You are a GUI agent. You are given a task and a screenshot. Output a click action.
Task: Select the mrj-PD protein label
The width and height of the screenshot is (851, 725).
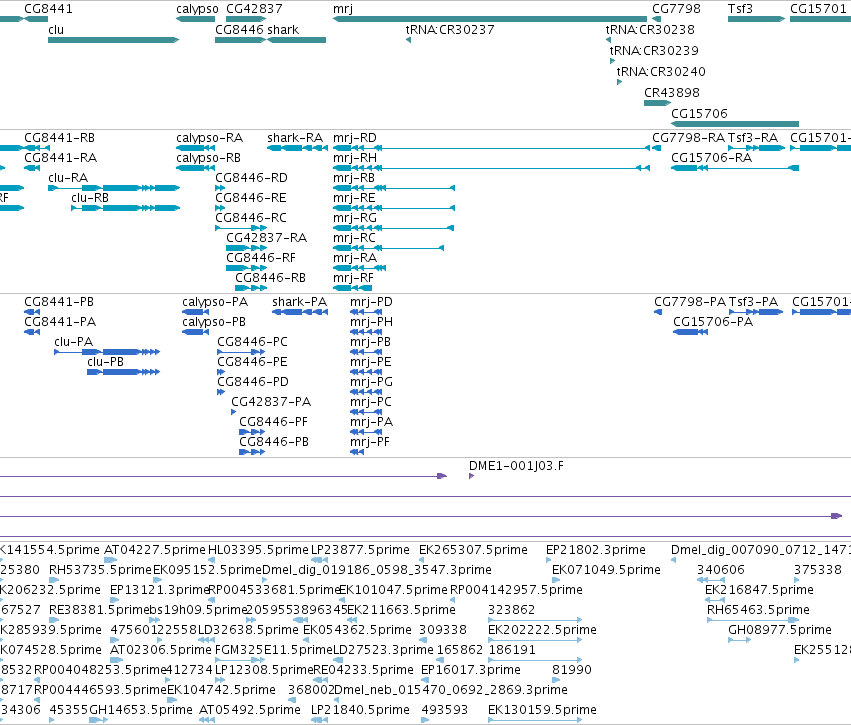tap(371, 302)
